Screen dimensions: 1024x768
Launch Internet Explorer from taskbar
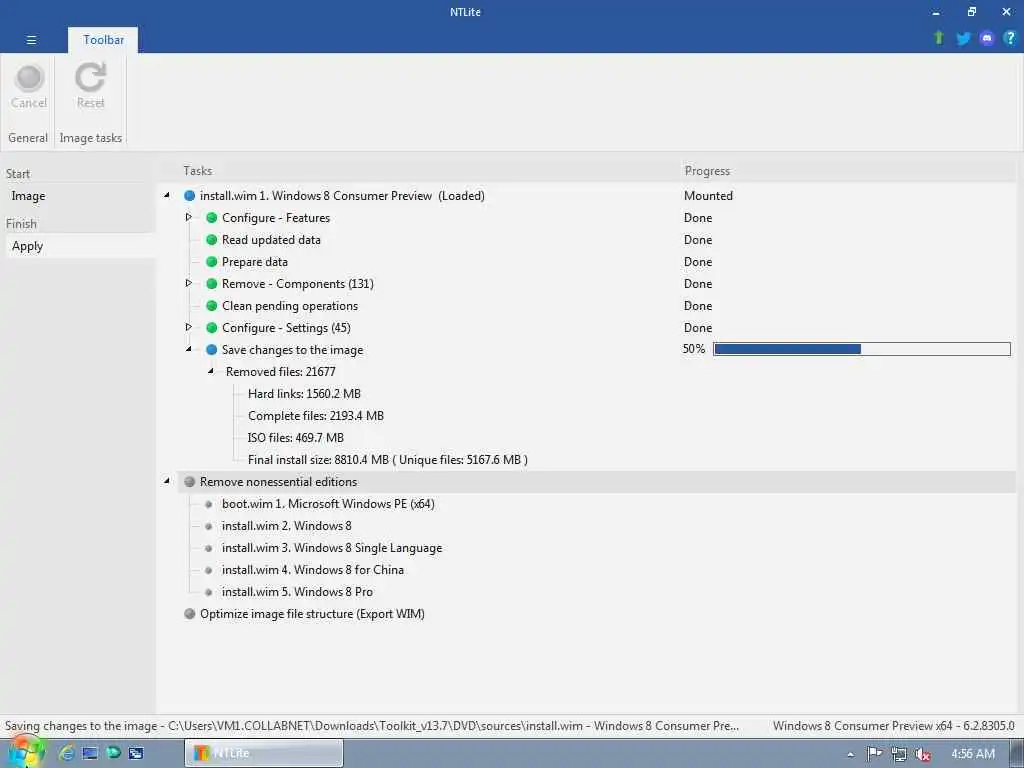click(x=67, y=753)
